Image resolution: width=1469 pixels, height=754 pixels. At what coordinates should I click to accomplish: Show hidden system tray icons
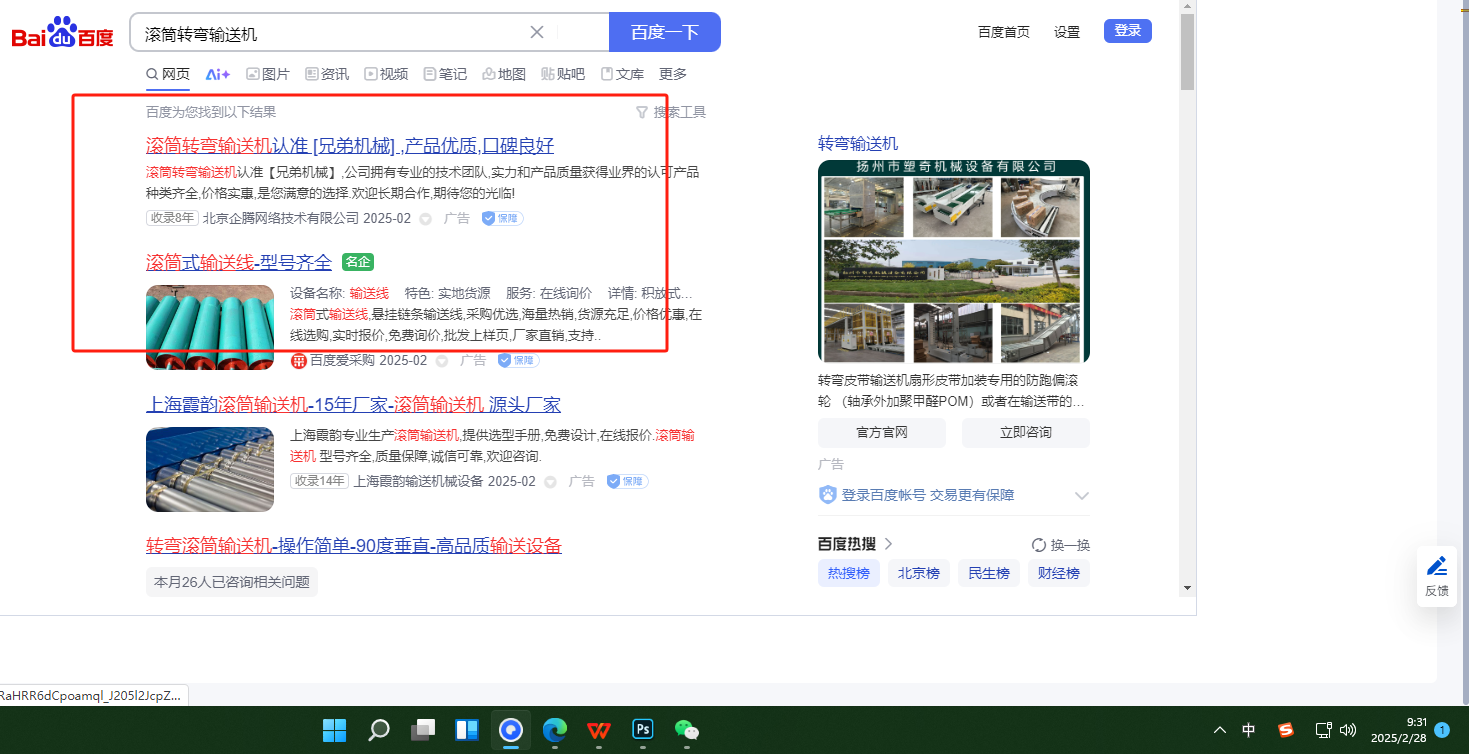pos(1220,730)
